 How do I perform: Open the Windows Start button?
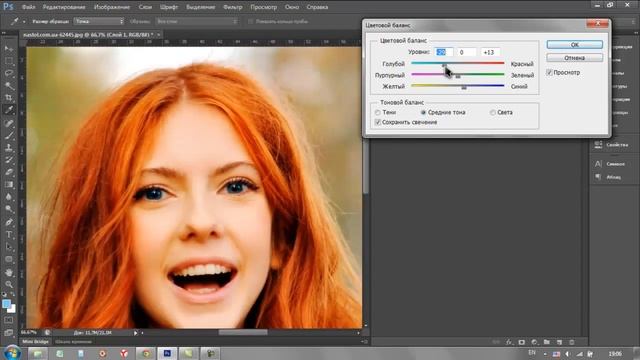click(x=12, y=353)
